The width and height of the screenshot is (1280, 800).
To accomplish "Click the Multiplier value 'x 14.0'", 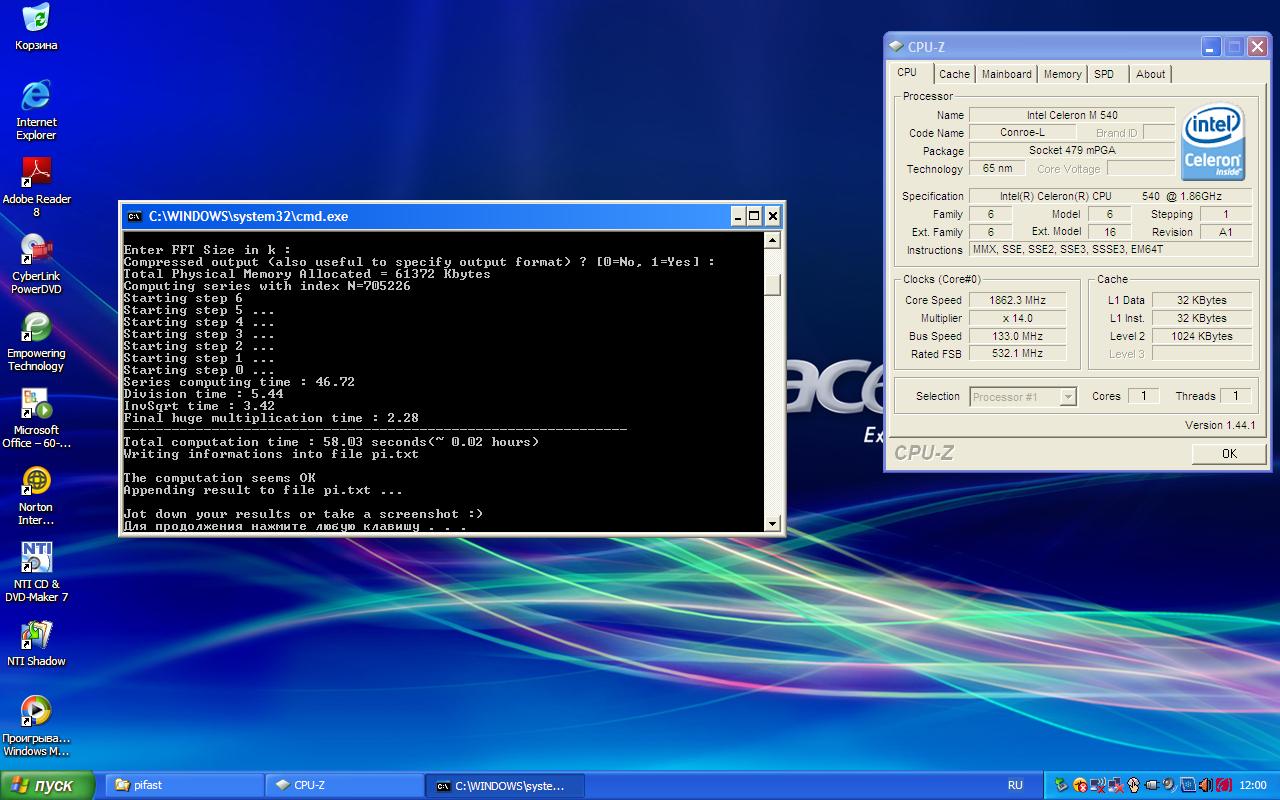I will (x=1017, y=318).
